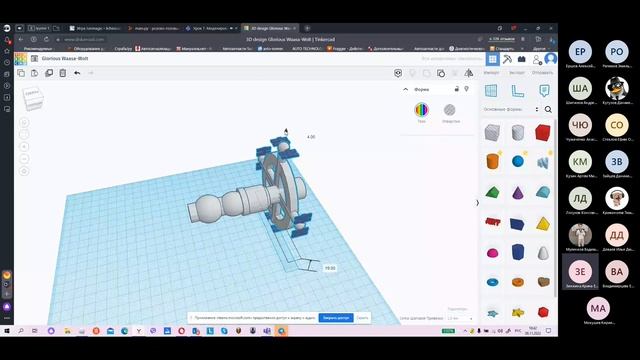Click the Mirror tool icon
This screenshot has width=640, height=360.
(469, 73)
